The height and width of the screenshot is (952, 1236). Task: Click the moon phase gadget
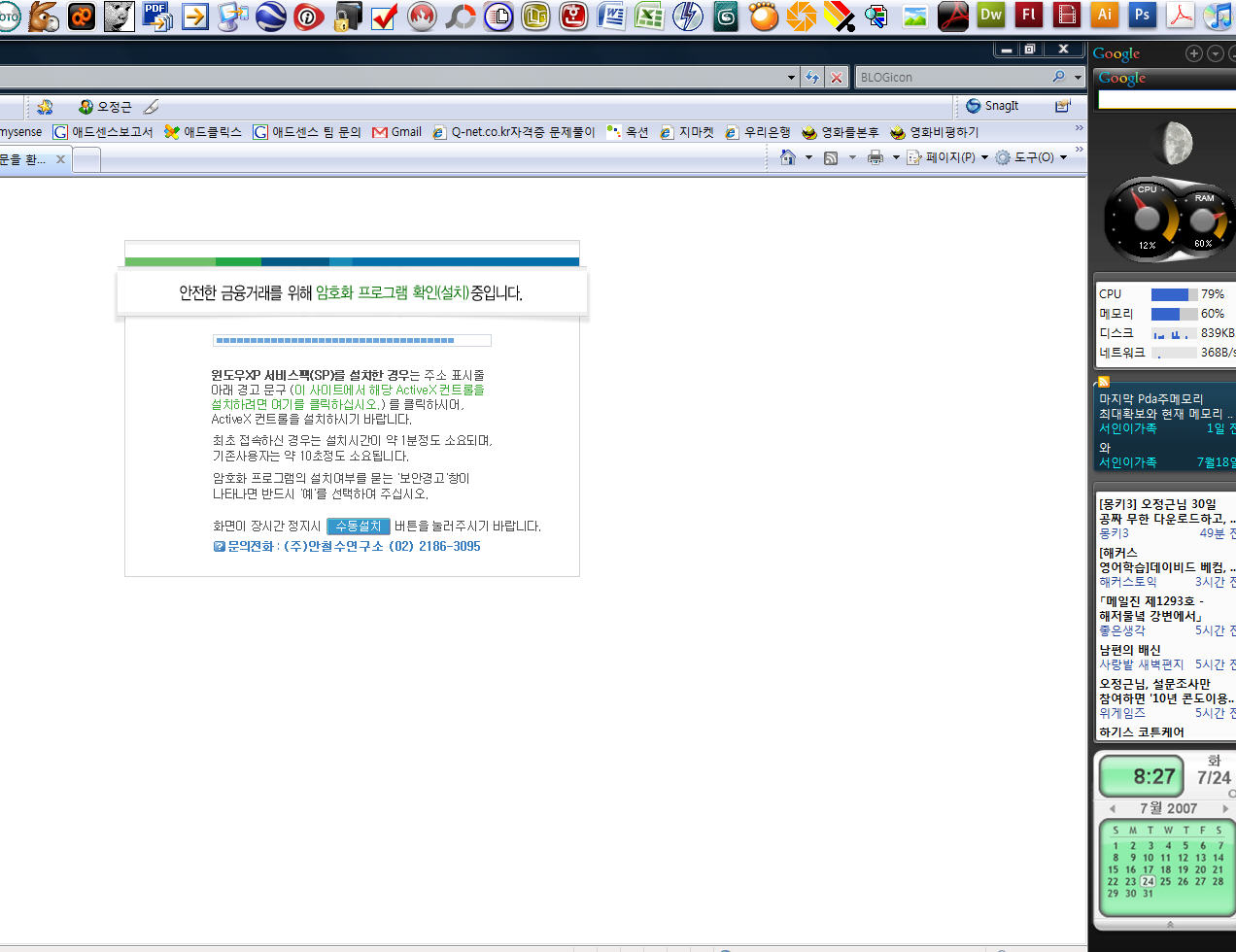coord(1175,144)
